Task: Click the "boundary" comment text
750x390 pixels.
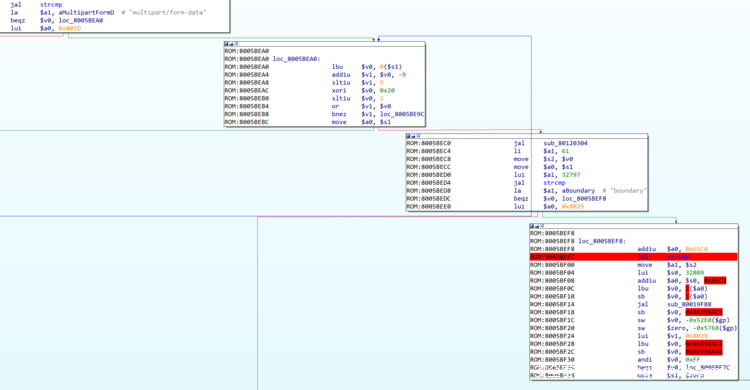Action: (x=628, y=190)
